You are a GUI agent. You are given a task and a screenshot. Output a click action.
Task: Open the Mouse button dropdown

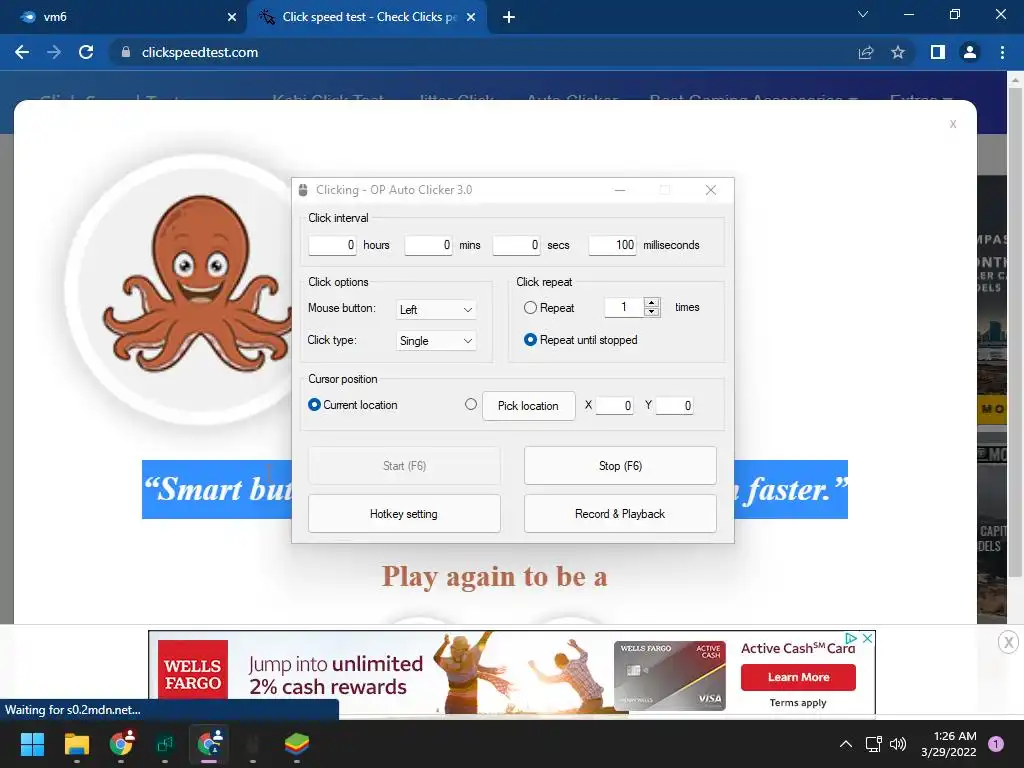(x=436, y=310)
